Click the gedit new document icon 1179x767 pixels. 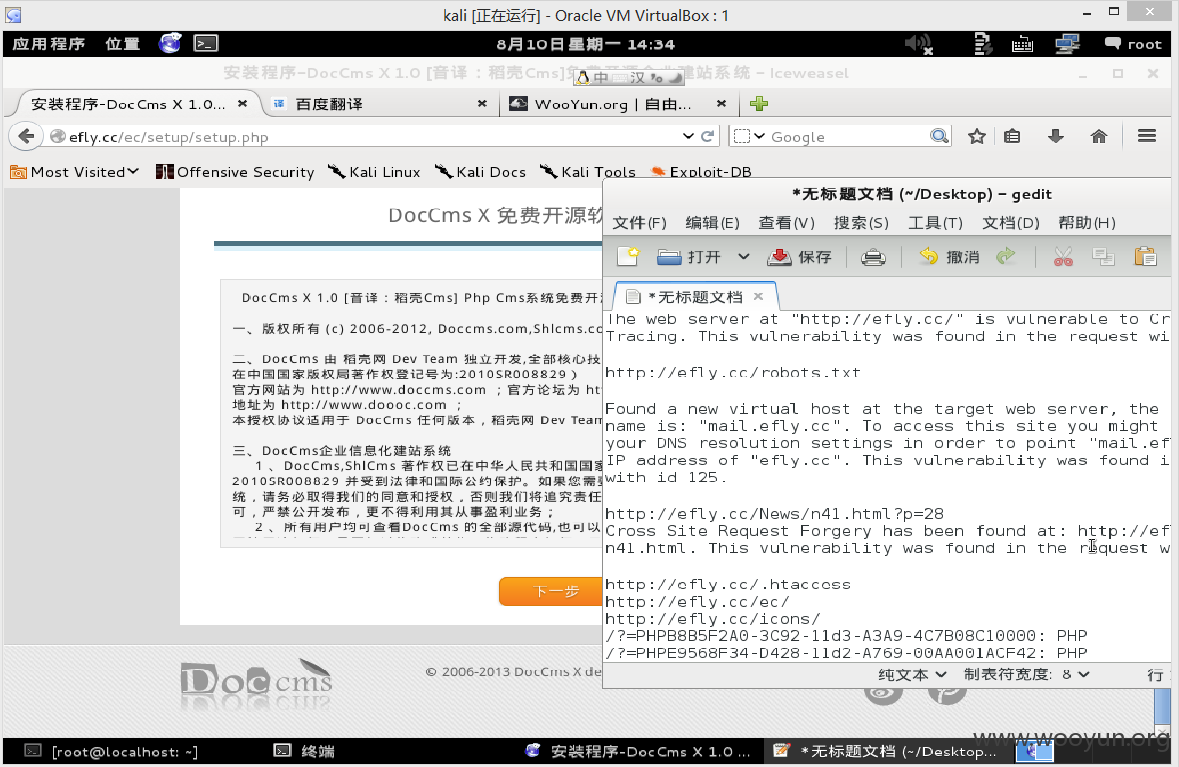coord(628,256)
